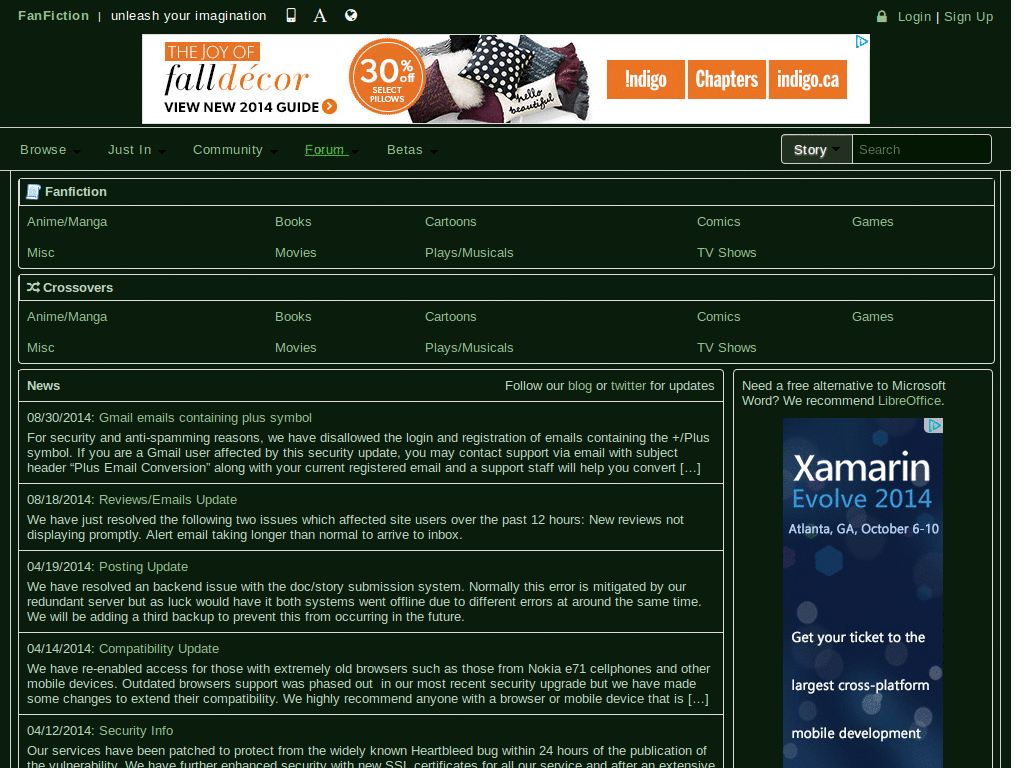Click the twitter link in News header

pyautogui.click(x=628, y=386)
